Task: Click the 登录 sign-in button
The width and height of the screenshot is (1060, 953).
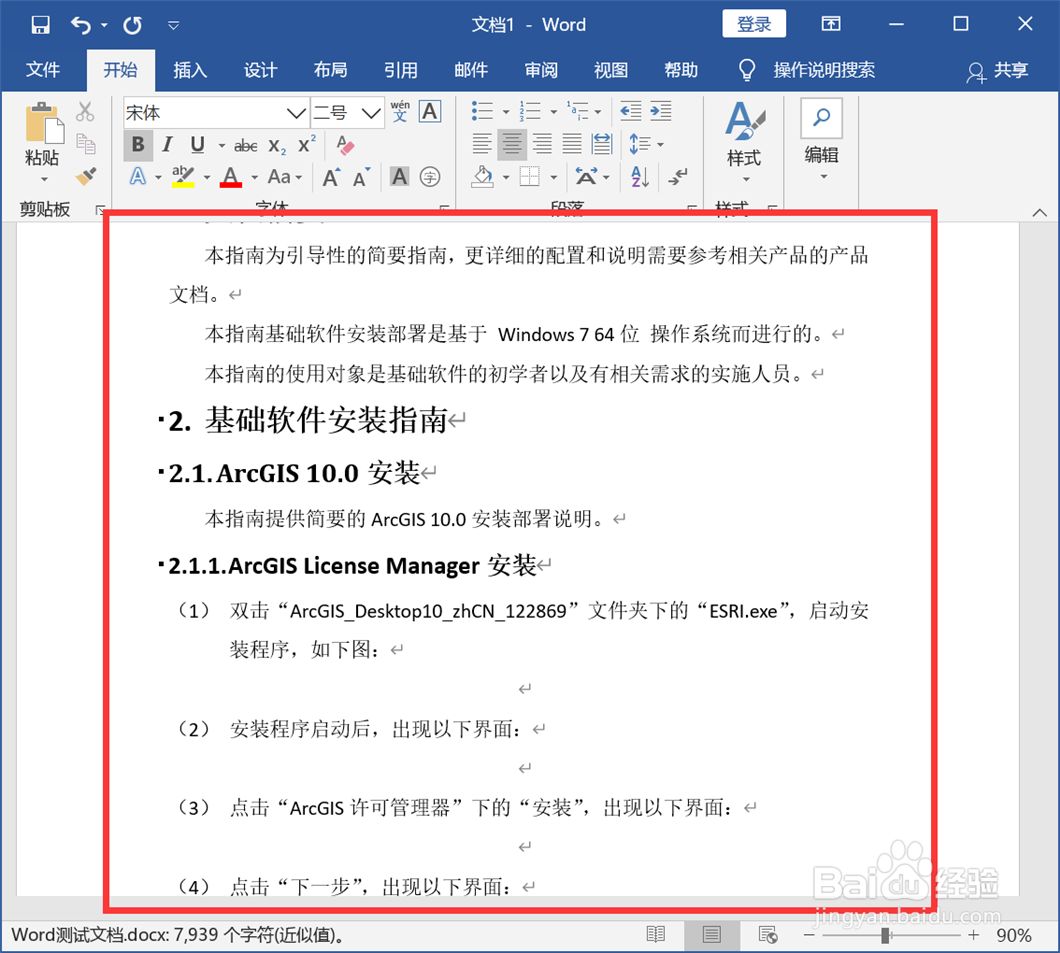Action: pyautogui.click(x=754, y=23)
